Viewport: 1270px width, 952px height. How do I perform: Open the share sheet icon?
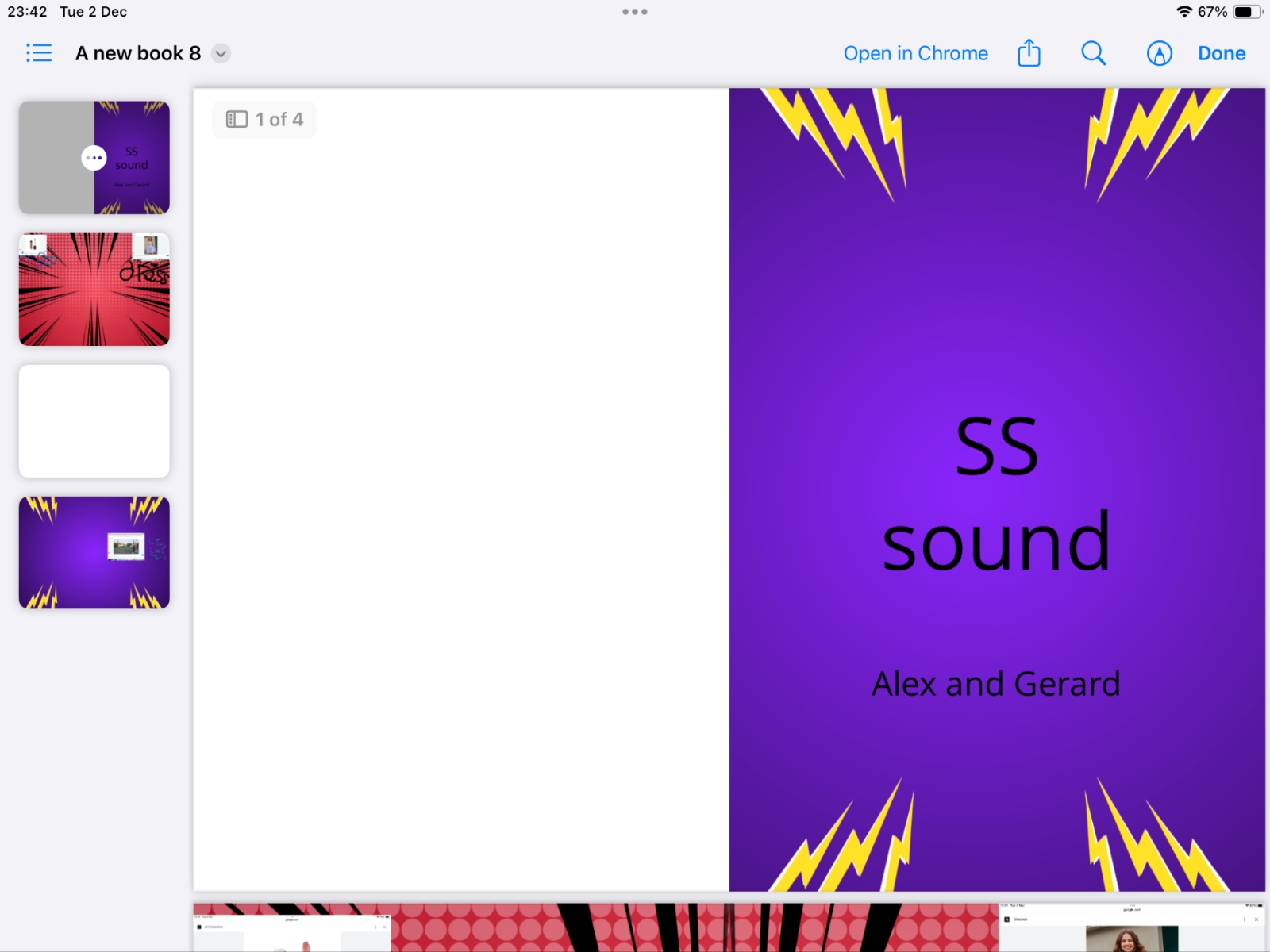tap(1029, 53)
